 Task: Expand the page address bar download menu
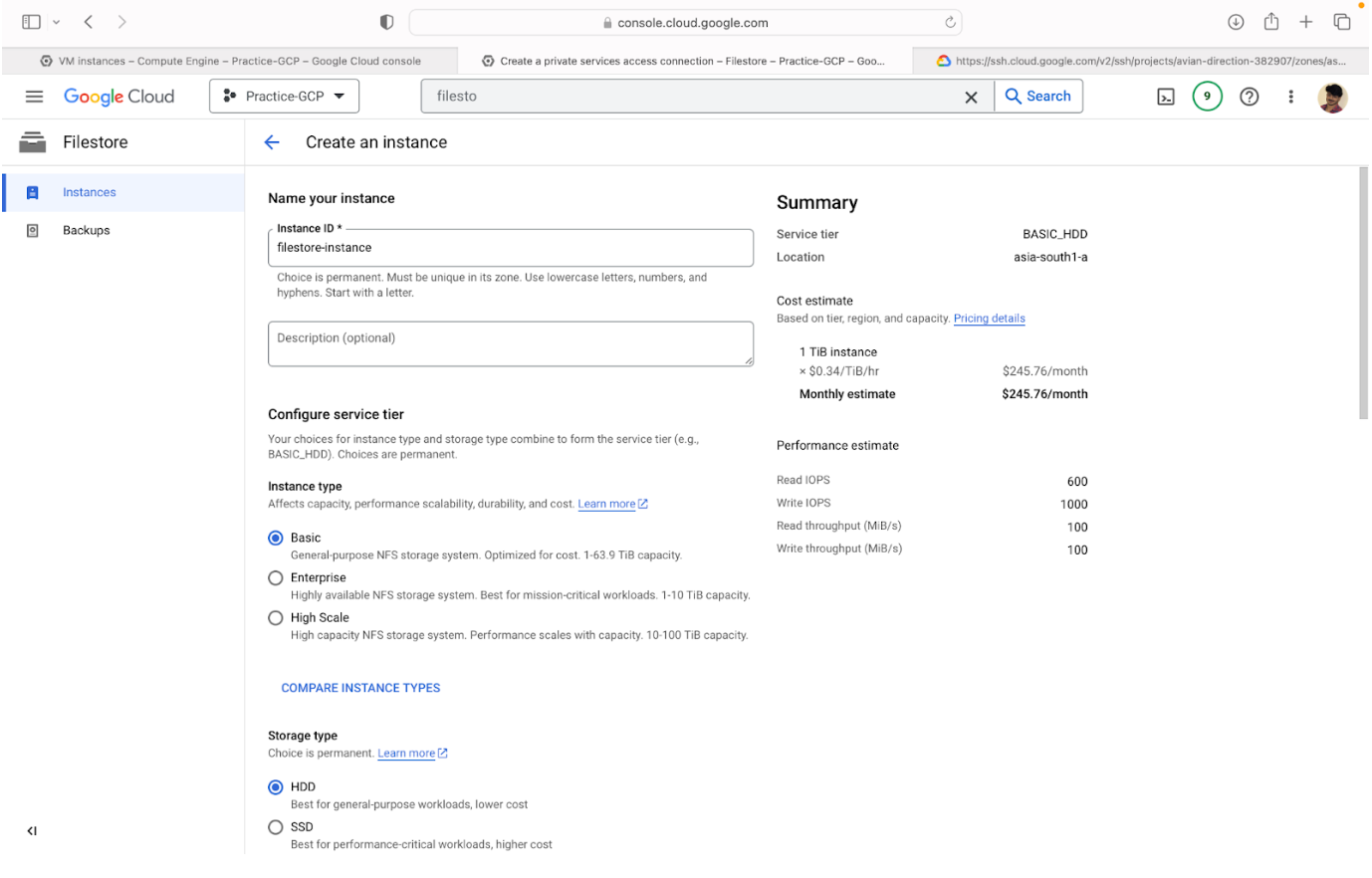(1236, 21)
